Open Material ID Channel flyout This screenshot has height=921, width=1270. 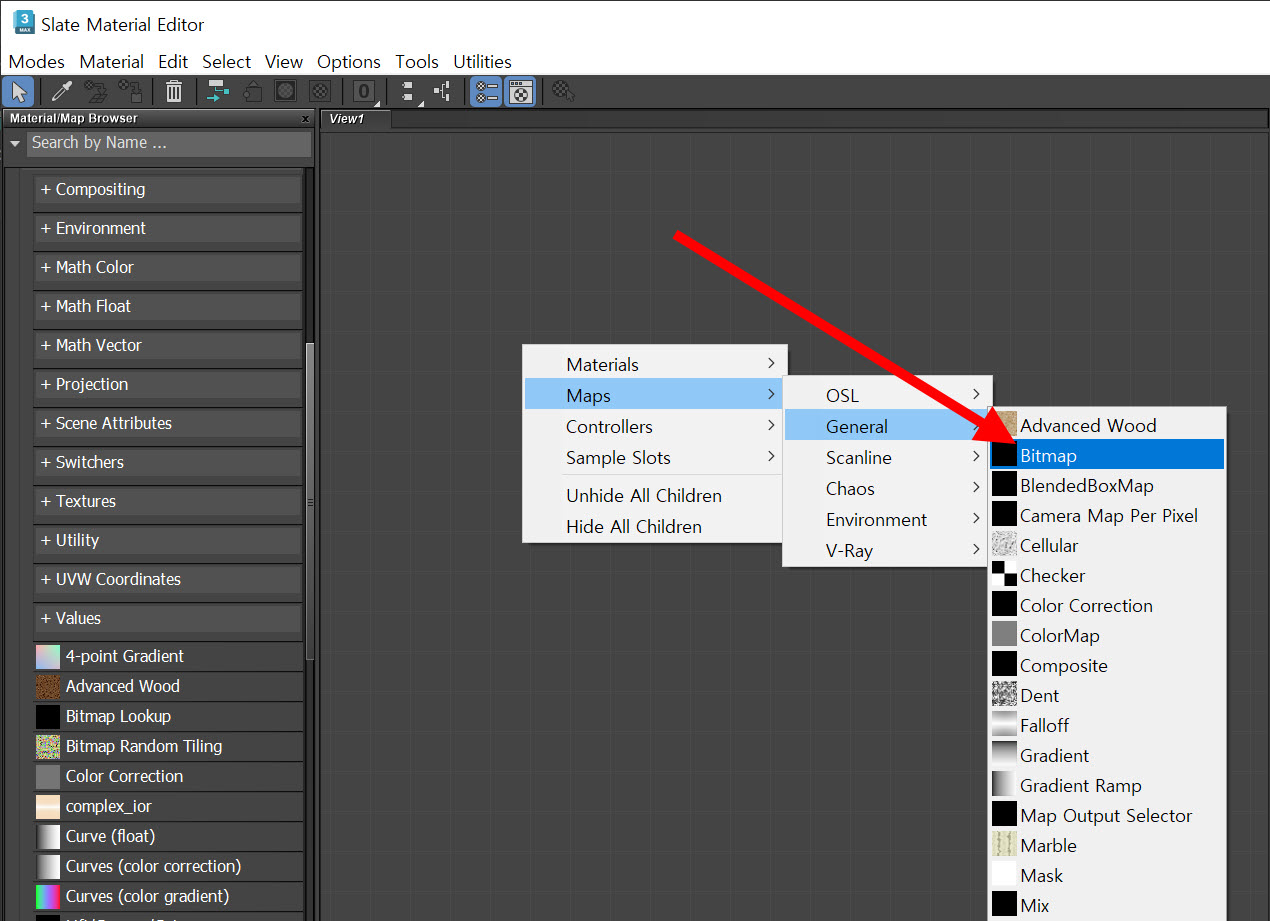tap(365, 92)
